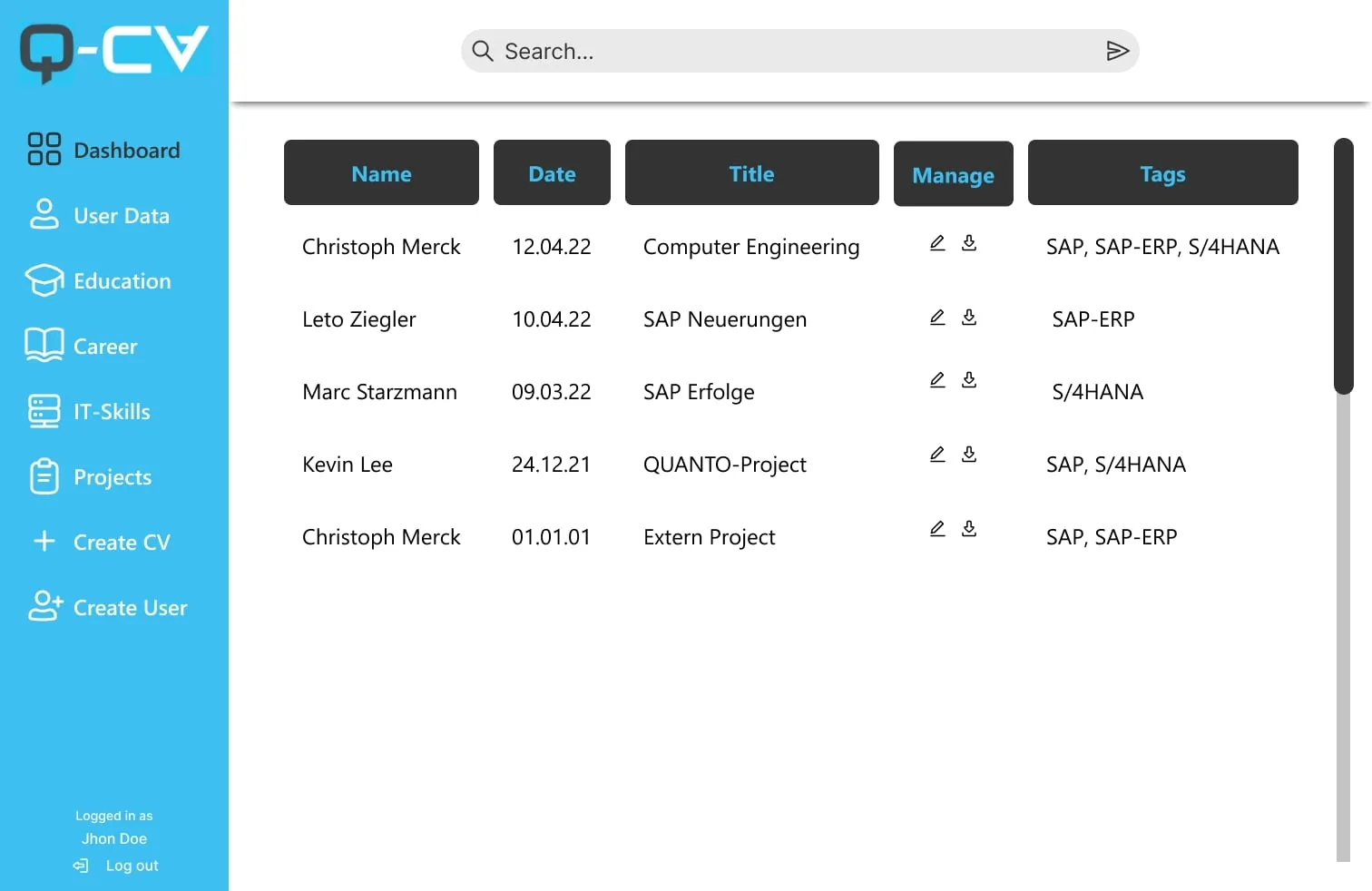Edit the QUANTO-Project entry
Image resolution: width=1372 pixels, height=891 pixels.
coord(937,455)
